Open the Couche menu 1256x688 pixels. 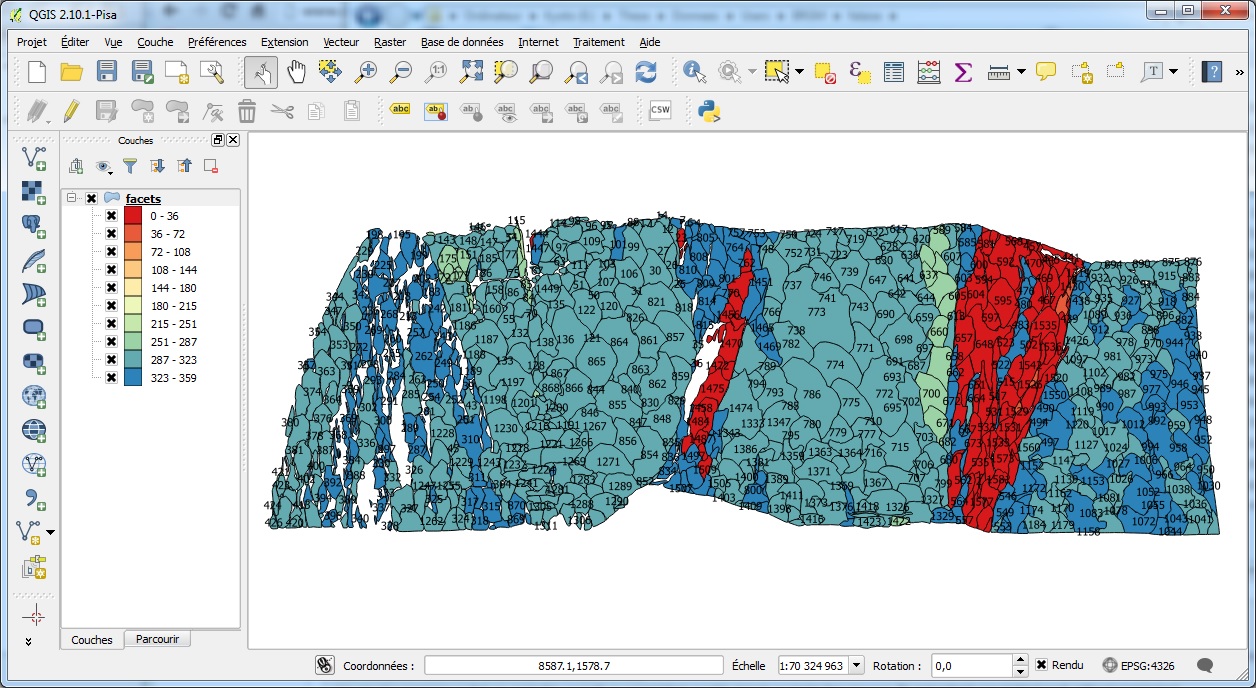pyautogui.click(x=155, y=42)
